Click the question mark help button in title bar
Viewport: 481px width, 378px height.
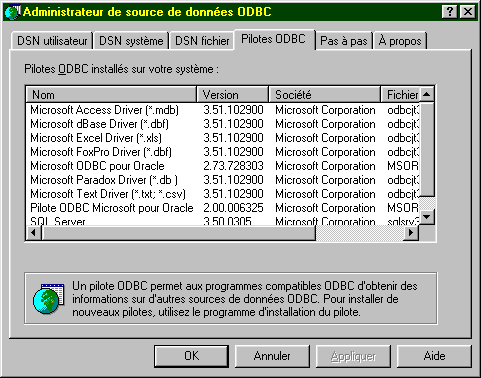tap(450, 12)
